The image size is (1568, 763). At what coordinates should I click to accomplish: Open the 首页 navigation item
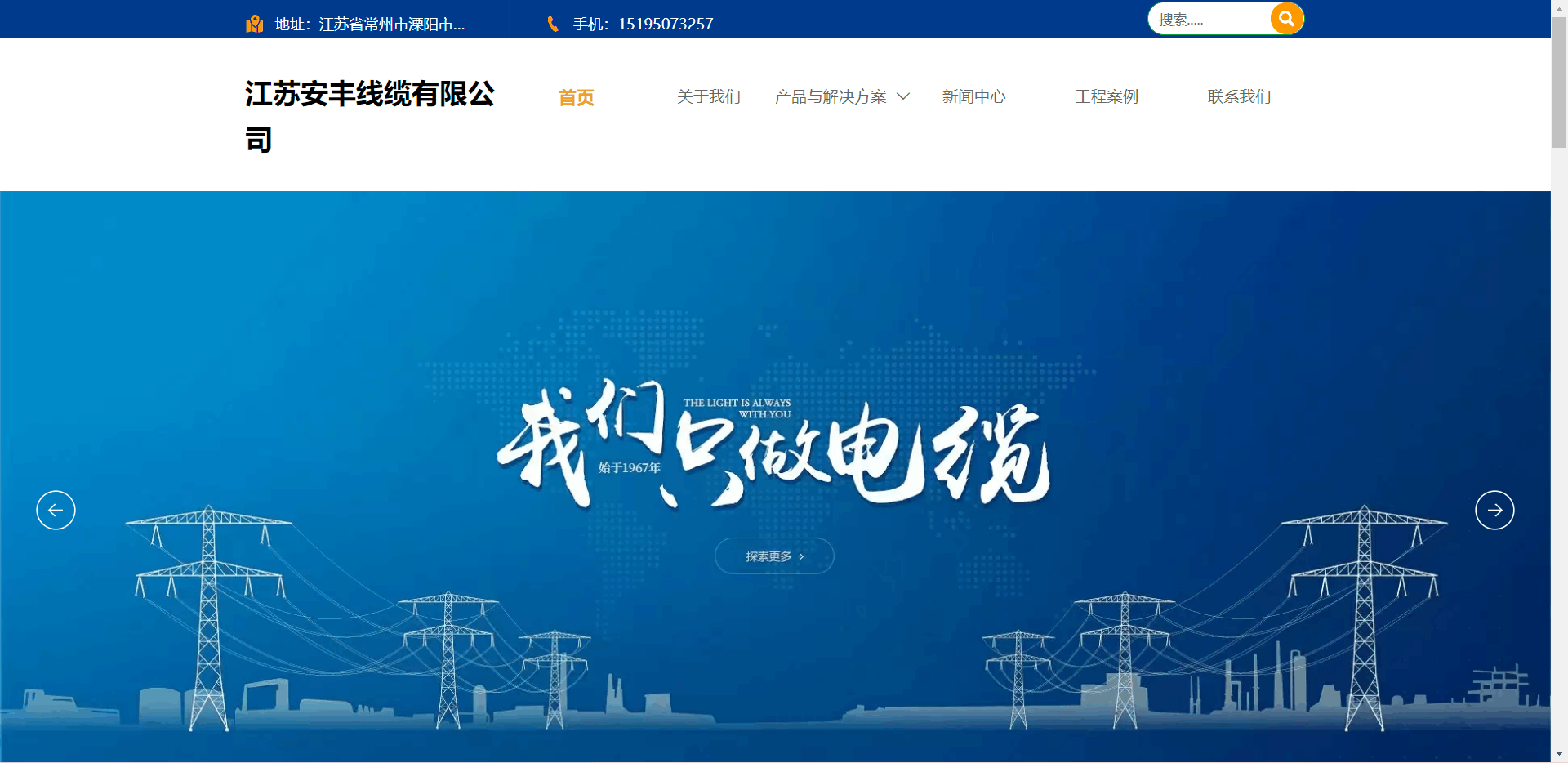576,97
